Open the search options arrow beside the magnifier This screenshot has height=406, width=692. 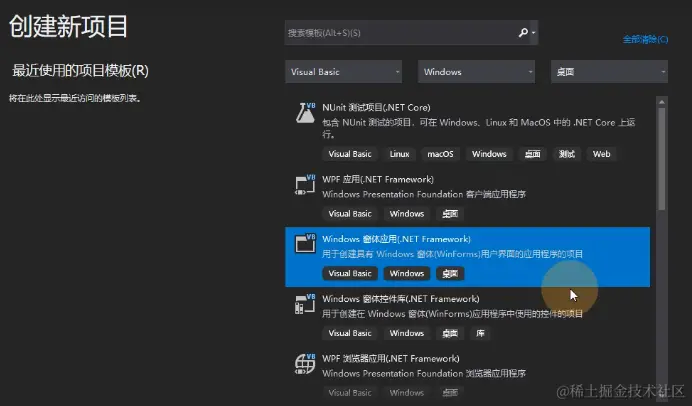click(534, 33)
